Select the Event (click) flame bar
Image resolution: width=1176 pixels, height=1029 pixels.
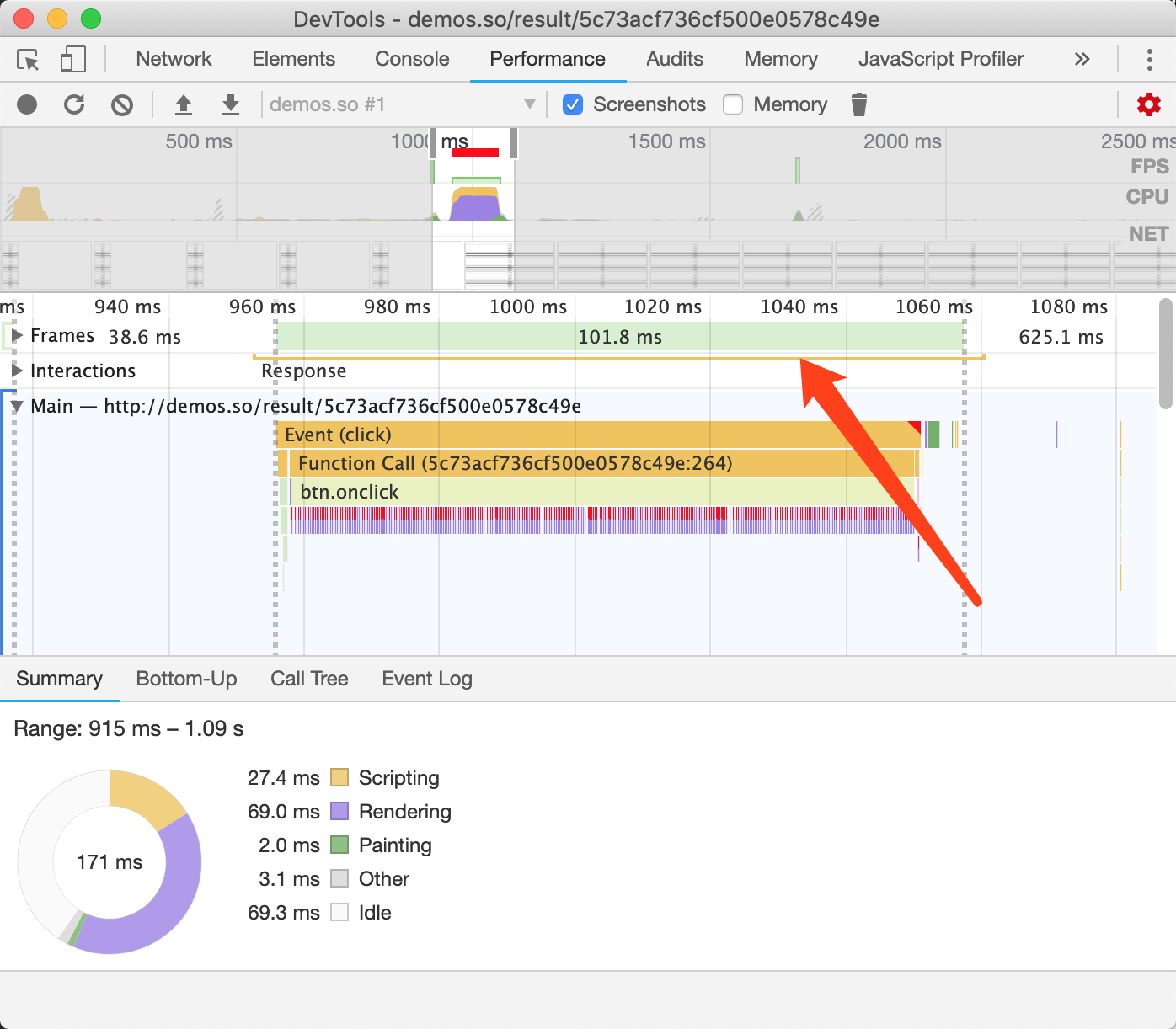pyautogui.click(x=600, y=435)
